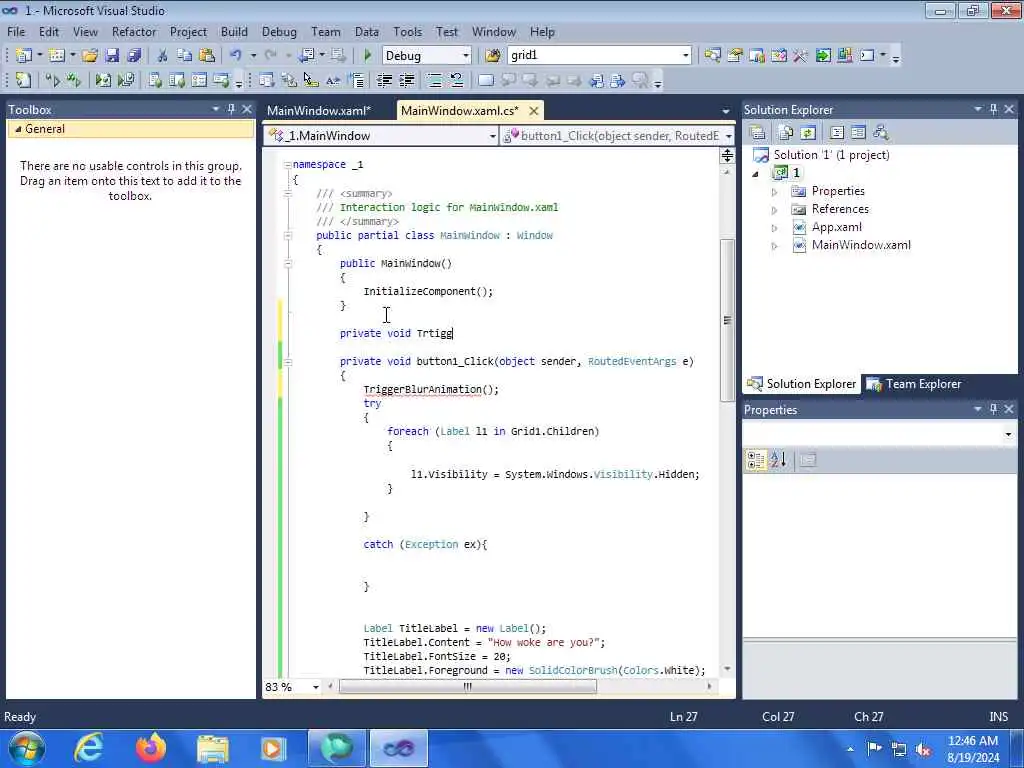Open Debug configuration dropdown
This screenshot has height=768, width=1024.
[x=466, y=56]
